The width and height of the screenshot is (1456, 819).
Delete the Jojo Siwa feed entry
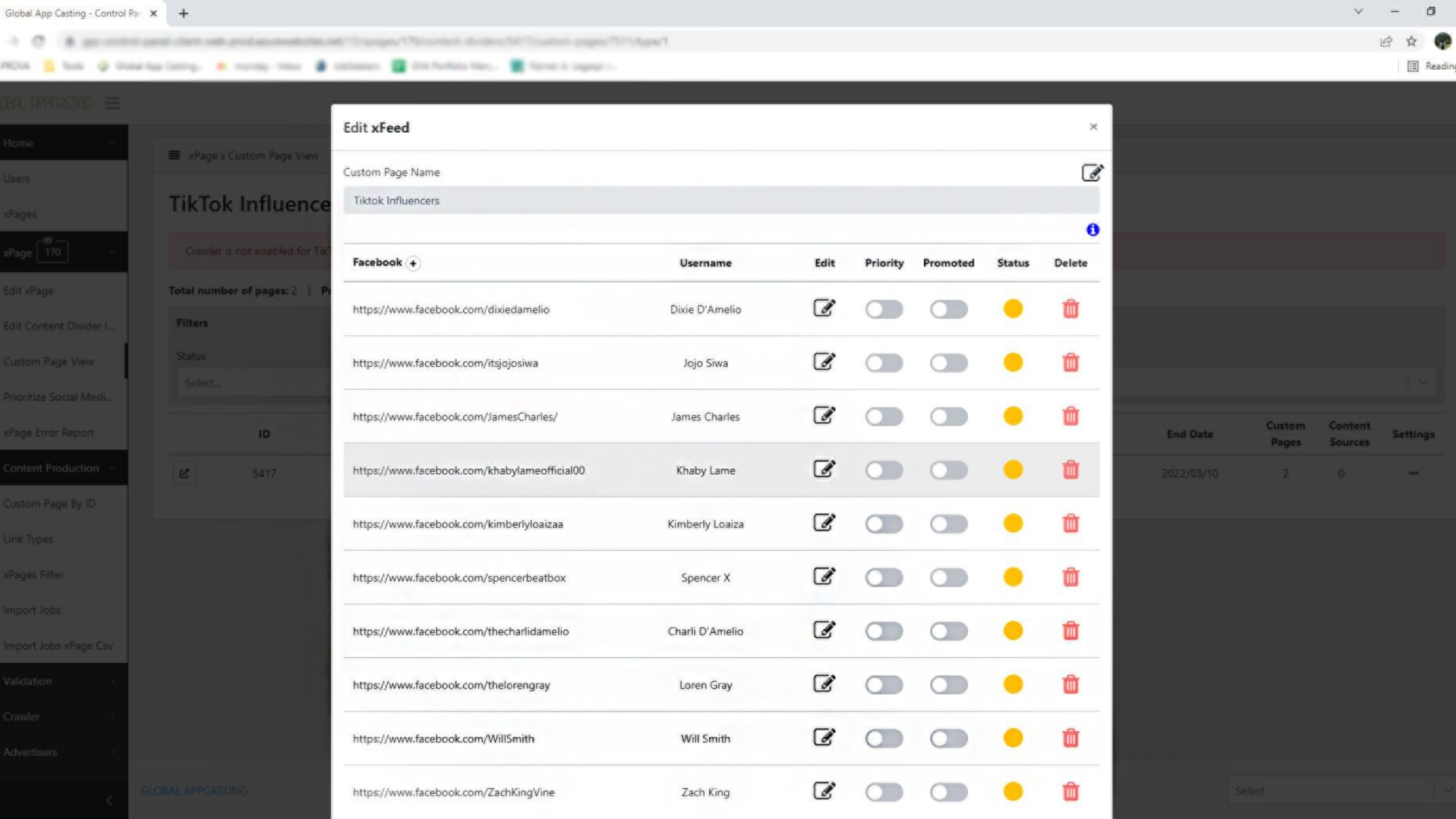click(1070, 362)
